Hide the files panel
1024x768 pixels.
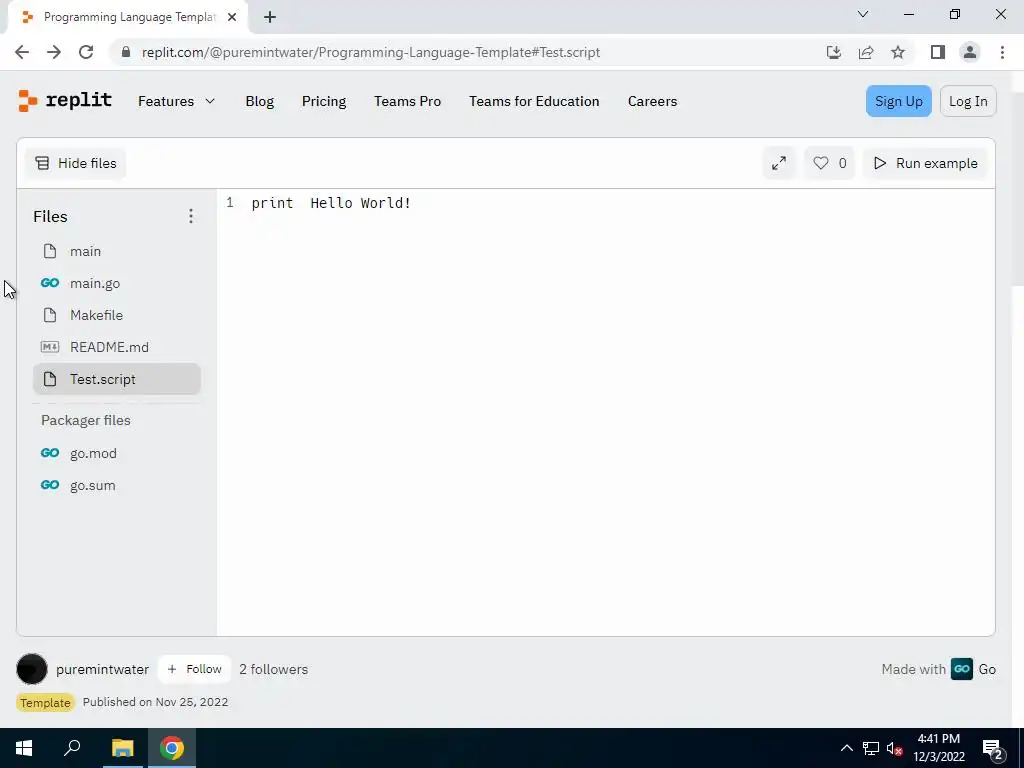point(76,163)
